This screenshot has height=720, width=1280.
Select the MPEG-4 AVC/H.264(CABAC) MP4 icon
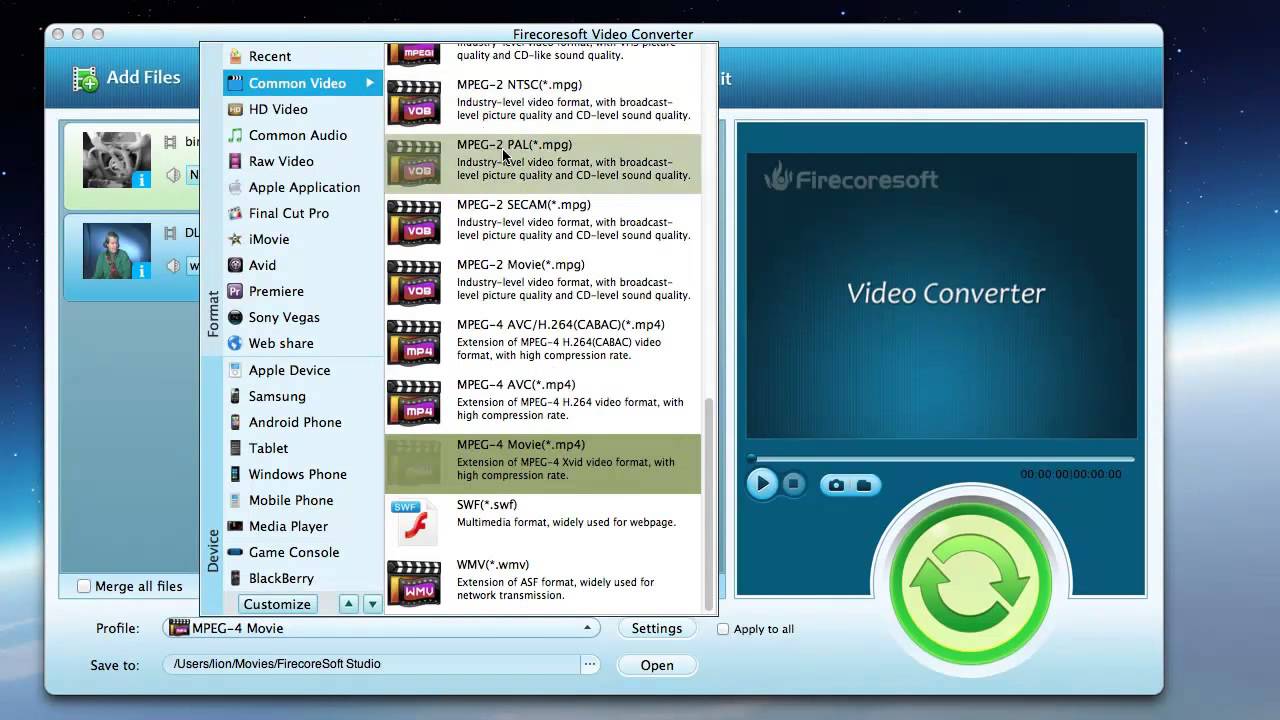click(414, 342)
